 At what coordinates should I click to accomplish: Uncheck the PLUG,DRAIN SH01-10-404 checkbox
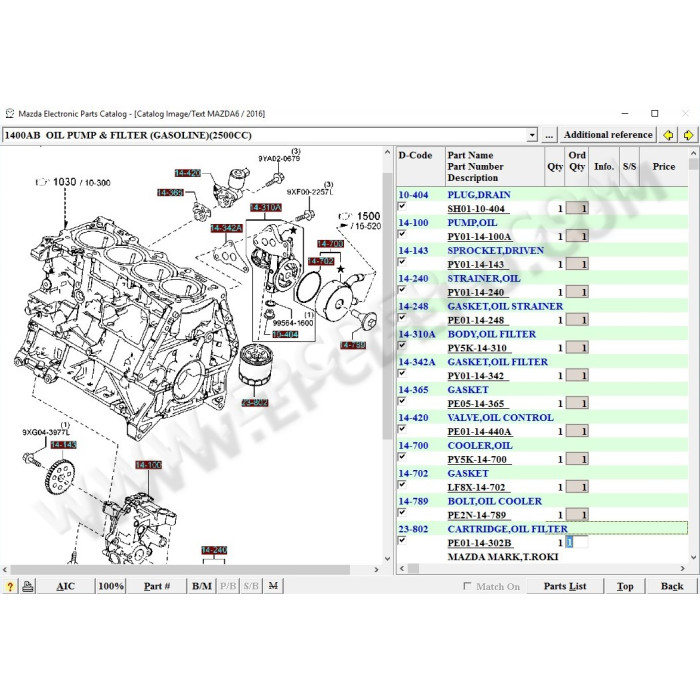tap(402, 206)
